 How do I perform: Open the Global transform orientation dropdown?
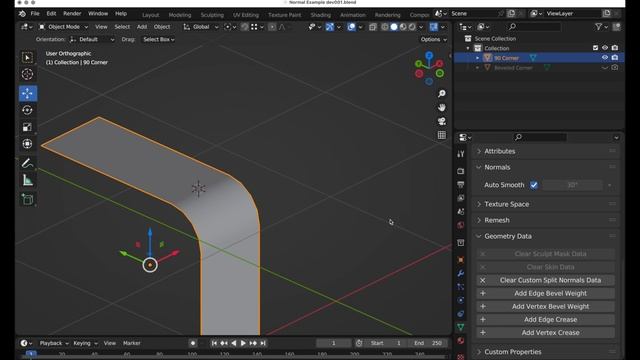200,27
